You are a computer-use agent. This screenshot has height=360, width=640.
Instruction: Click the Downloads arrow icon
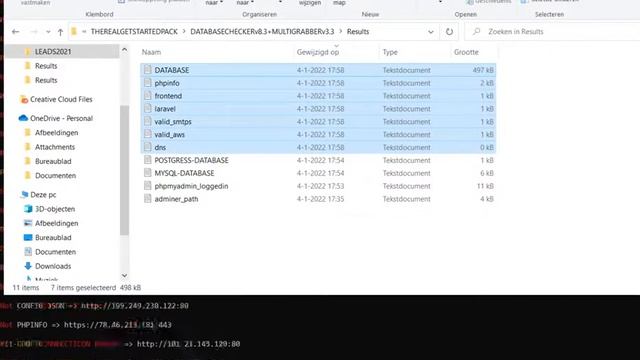28,266
